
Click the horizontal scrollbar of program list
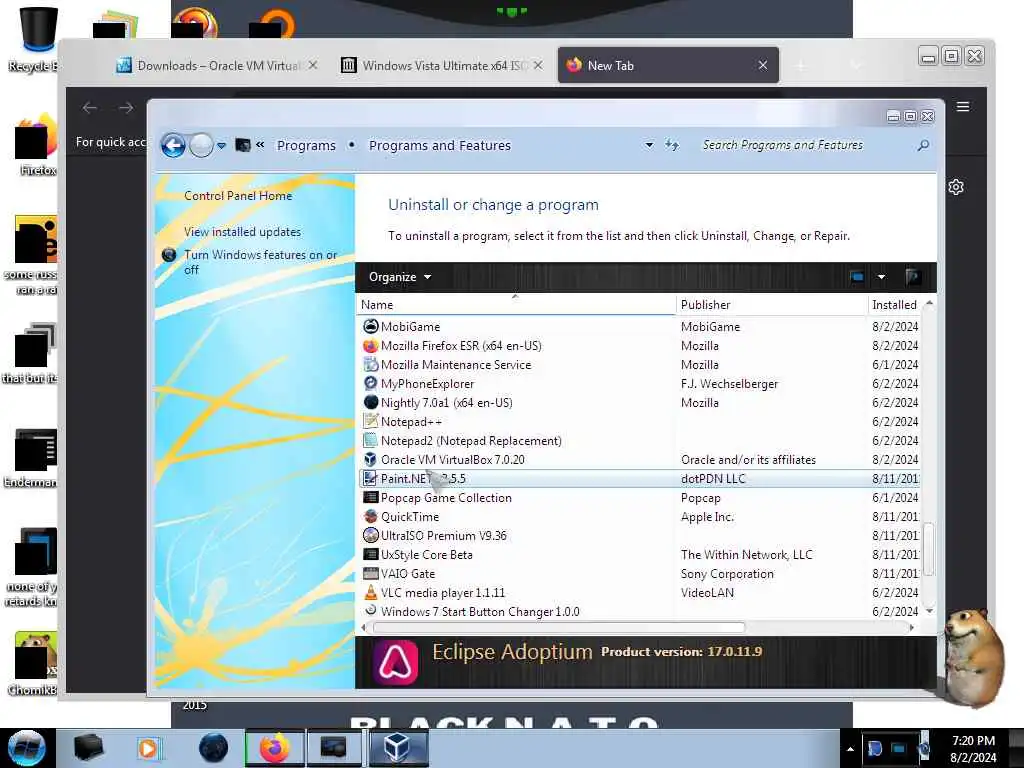tap(559, 628)
